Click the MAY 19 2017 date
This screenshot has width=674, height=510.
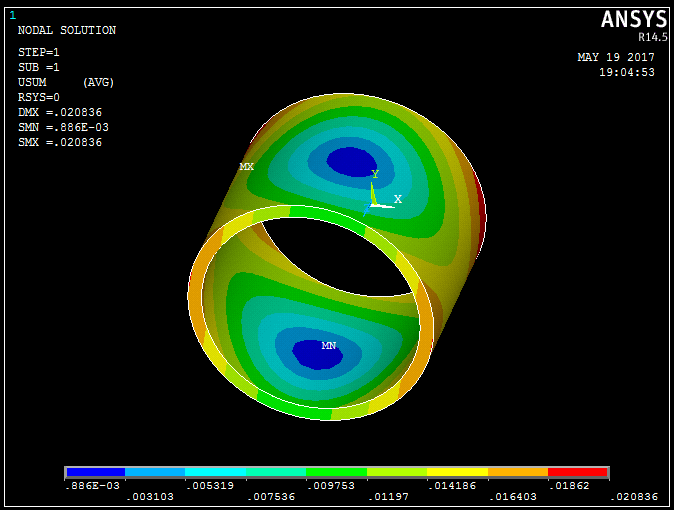pyautogui.click(x=616, y=57)
